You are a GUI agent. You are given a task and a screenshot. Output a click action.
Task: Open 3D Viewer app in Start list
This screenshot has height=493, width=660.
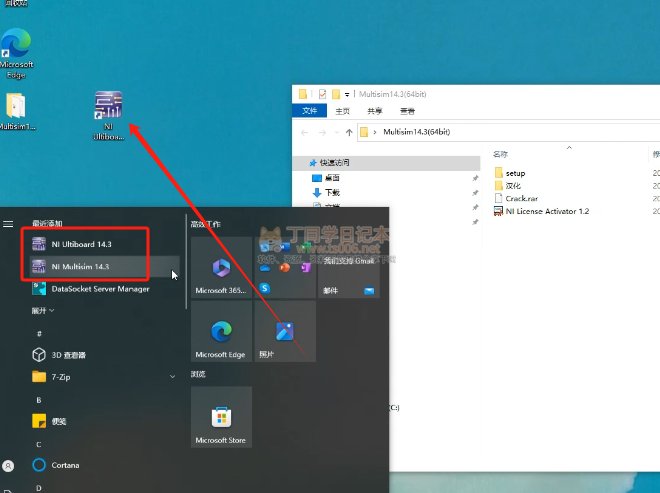tap(104, 355)
